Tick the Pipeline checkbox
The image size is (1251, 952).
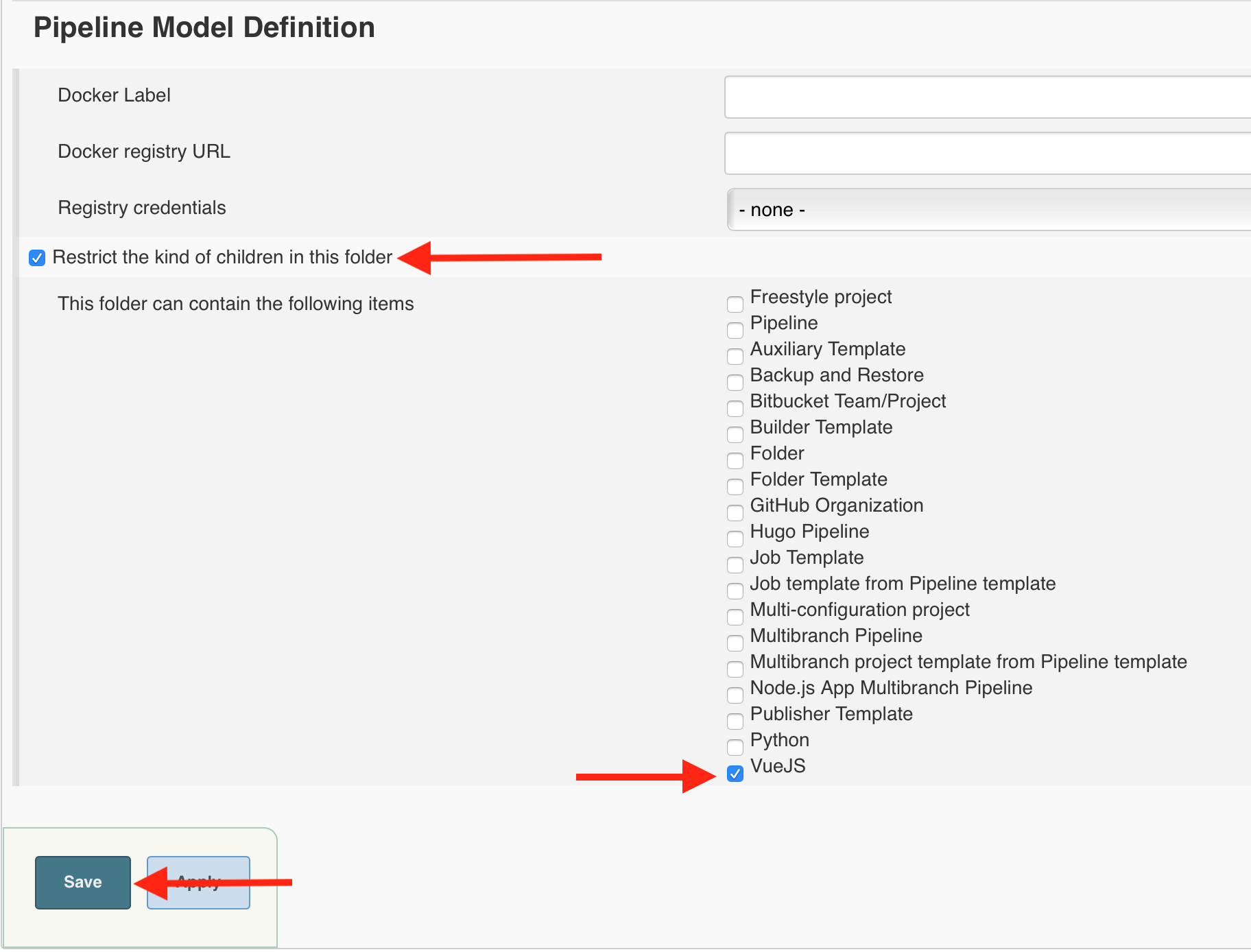(735, 330)
